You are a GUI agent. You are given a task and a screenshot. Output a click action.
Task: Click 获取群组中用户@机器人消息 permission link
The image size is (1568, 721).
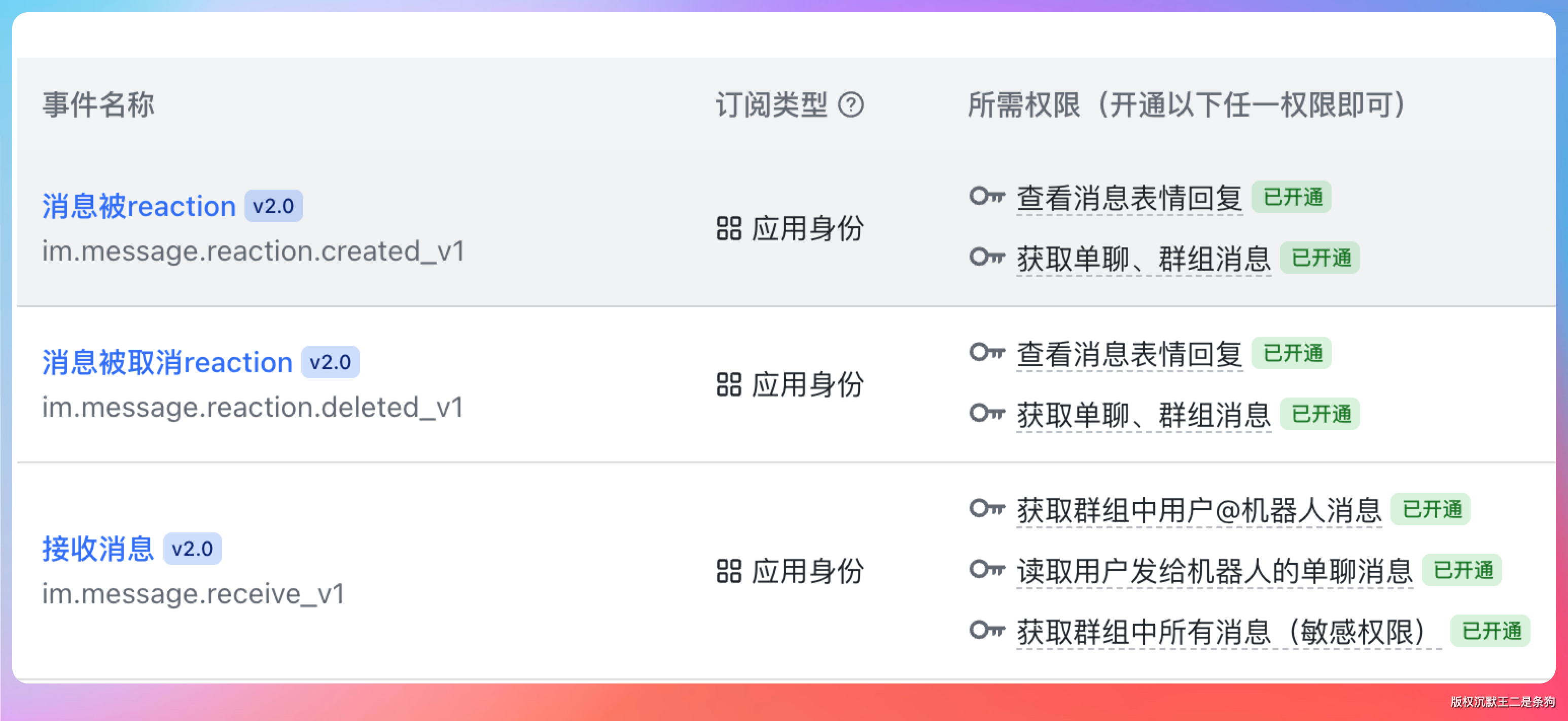tap(1198, 510)
